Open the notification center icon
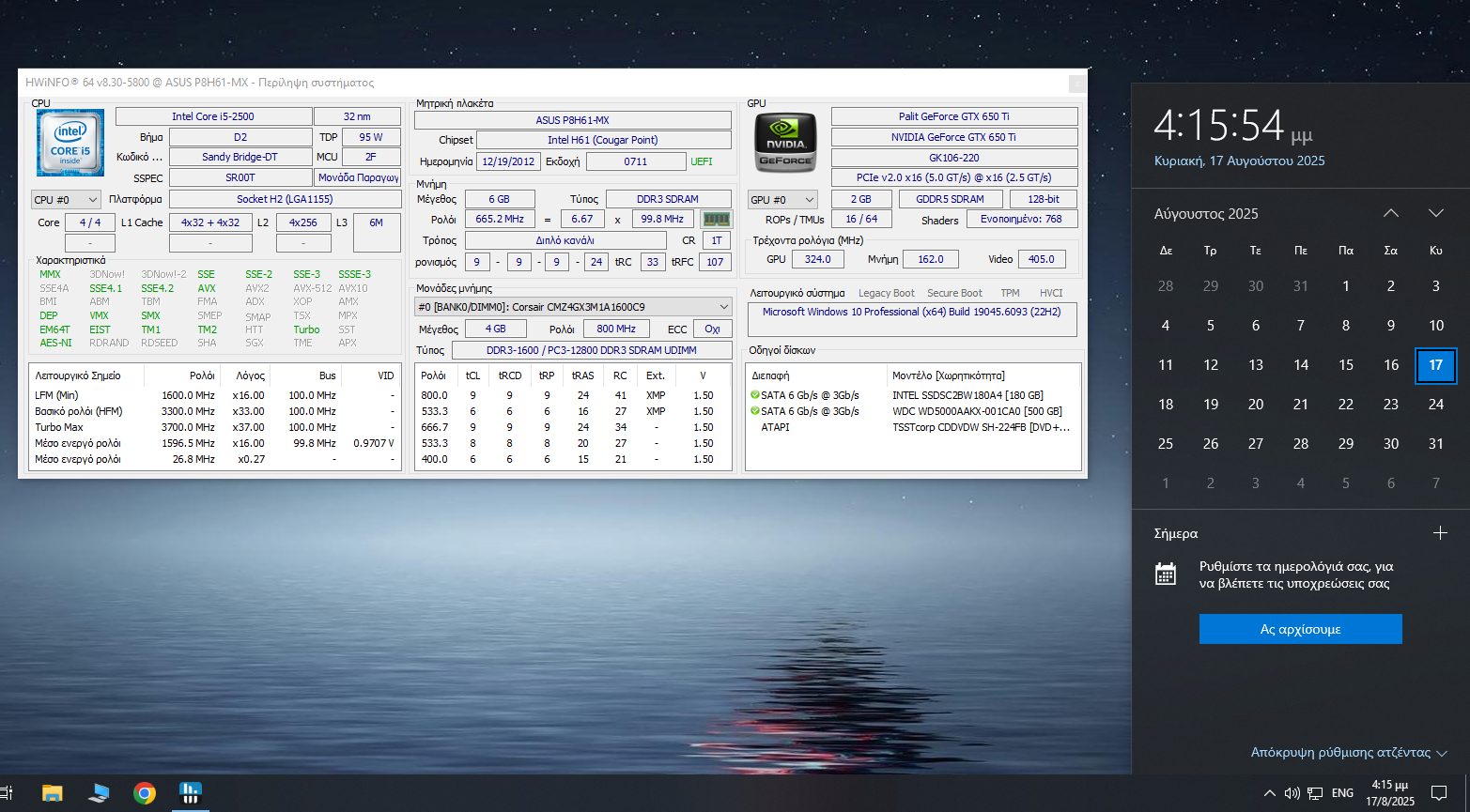Image resolution: width=1470 pixels, height=812 pixels. pos(1438,793)
